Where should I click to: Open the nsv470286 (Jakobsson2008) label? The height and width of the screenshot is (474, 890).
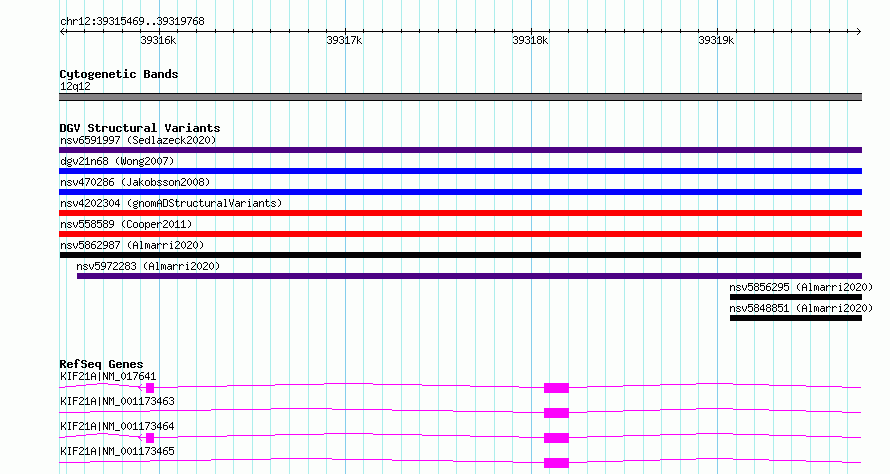135,182
